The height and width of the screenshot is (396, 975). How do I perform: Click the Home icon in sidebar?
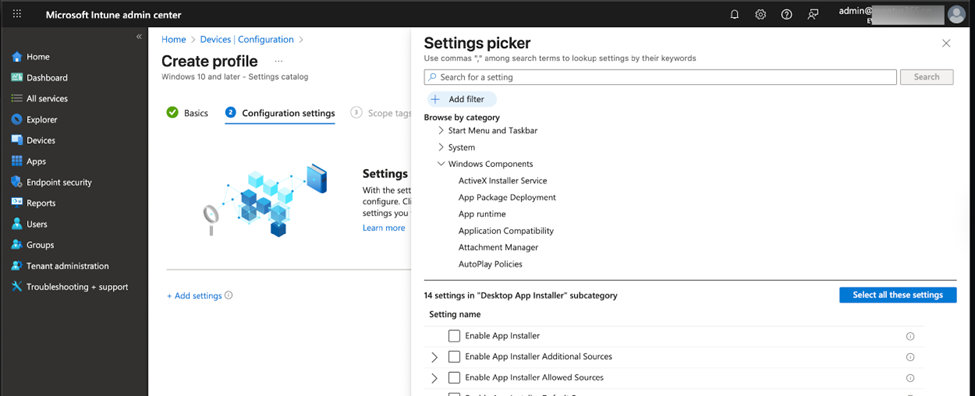click(x=17, y=57)
